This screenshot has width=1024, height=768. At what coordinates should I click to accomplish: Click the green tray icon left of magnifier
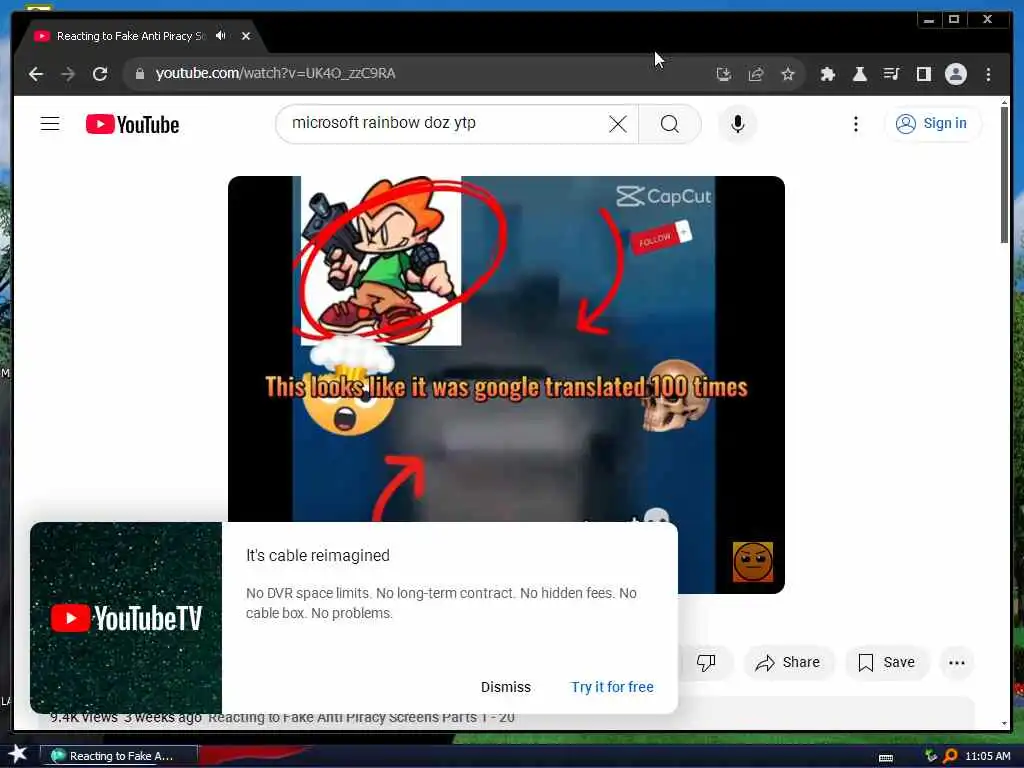(931, 756)
